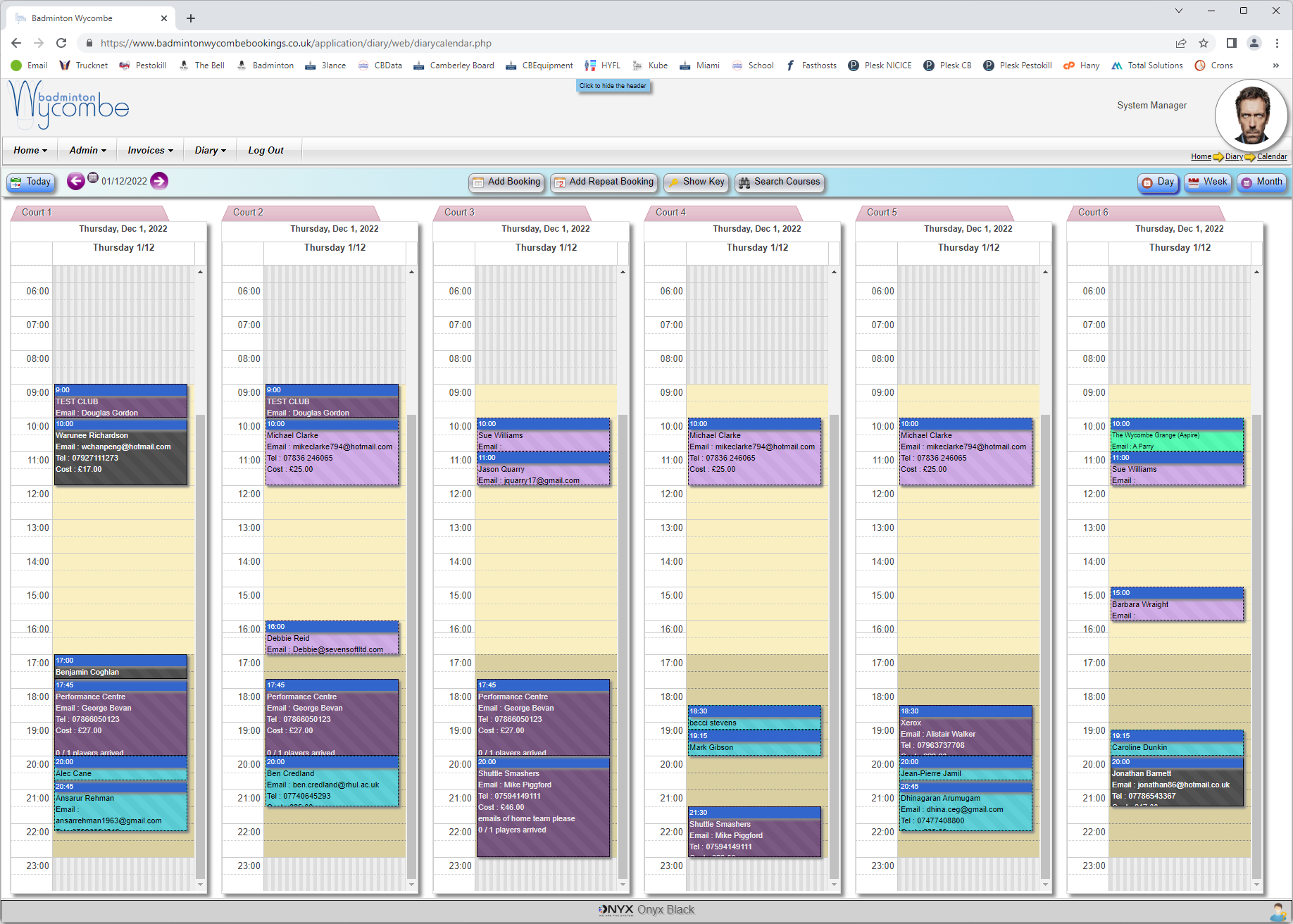Bookmark this page with the star icon
Viewport: 1293px width, 924px height.
pos(1204,43)
